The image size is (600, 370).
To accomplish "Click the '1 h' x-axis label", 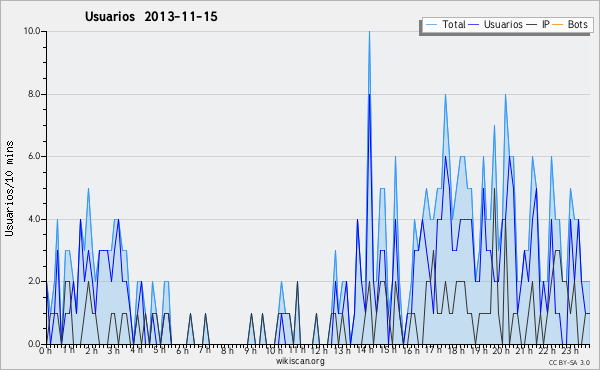I will tap(69, 350).
